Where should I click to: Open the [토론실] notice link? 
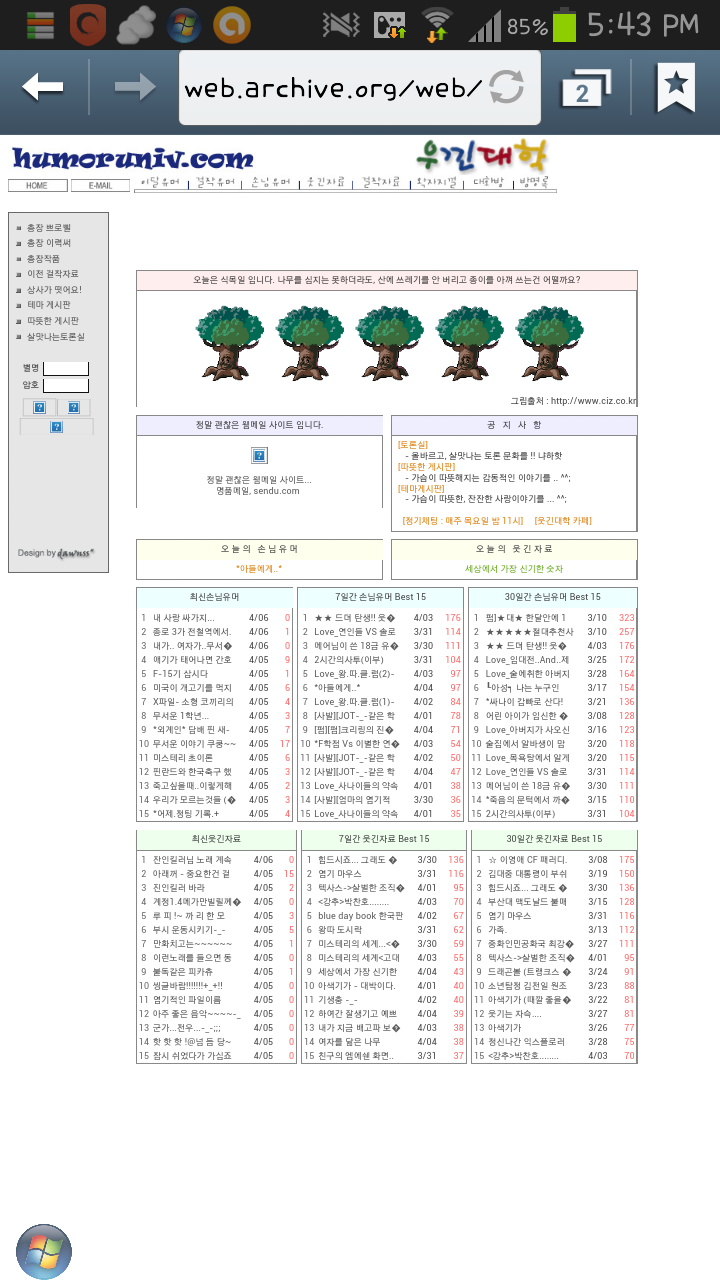click(413, 444)
